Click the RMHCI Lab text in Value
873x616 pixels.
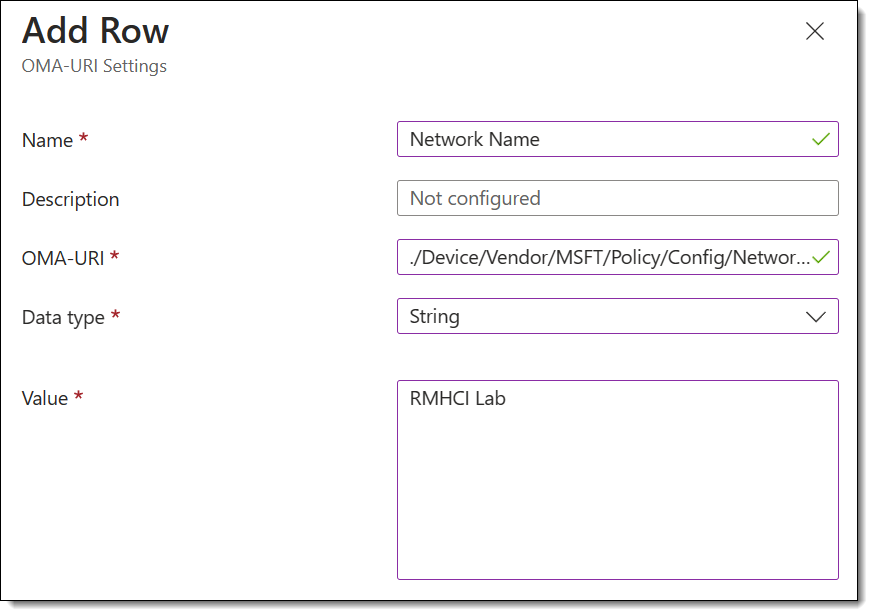tap(458, 399)
